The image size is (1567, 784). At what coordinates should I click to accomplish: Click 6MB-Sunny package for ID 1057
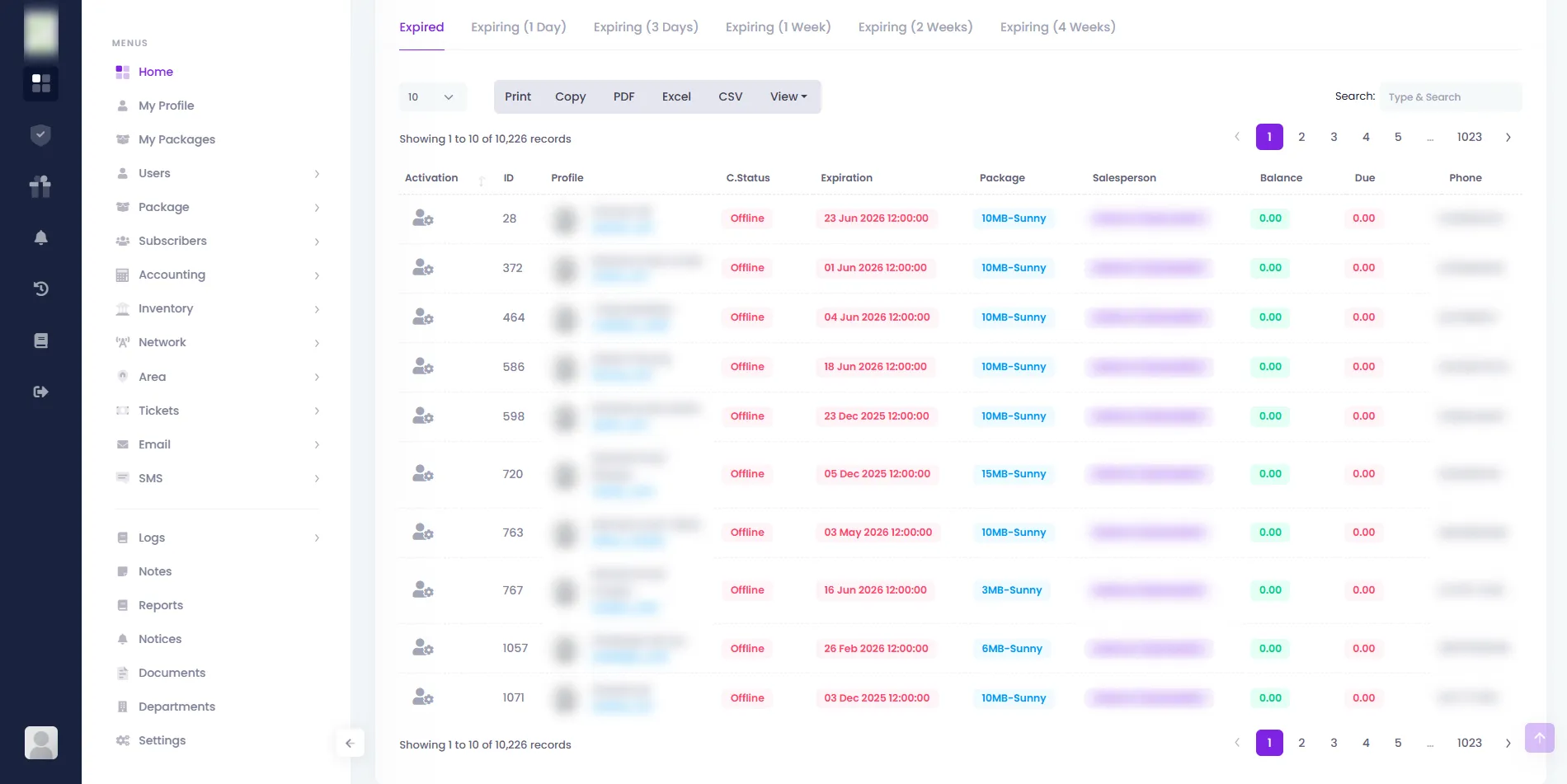pyautogui.click(x=1011, y=649)
